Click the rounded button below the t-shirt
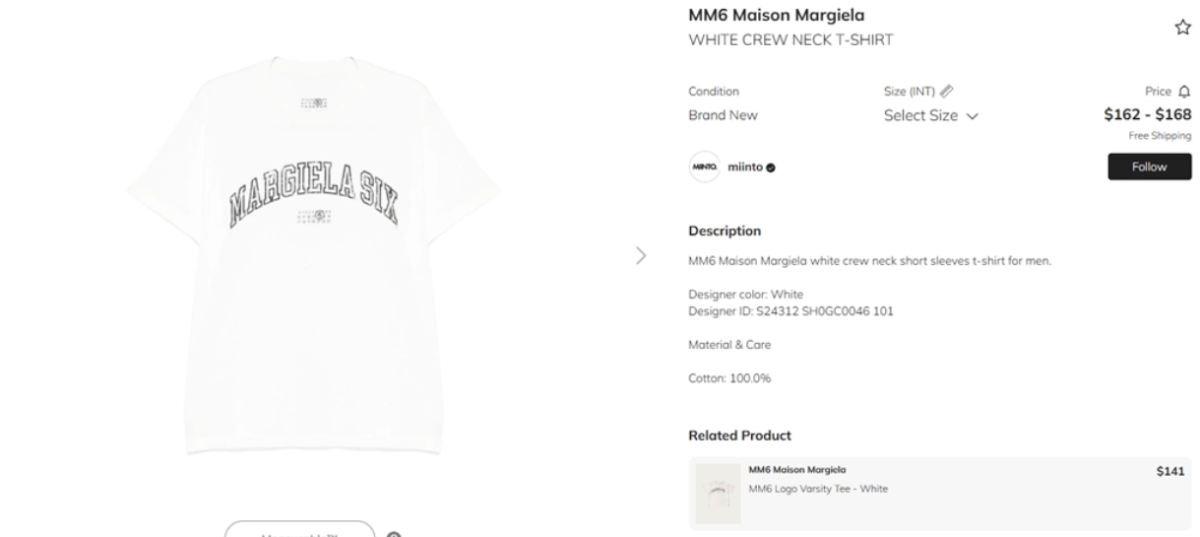1200x537 pixels. (299, 529)
